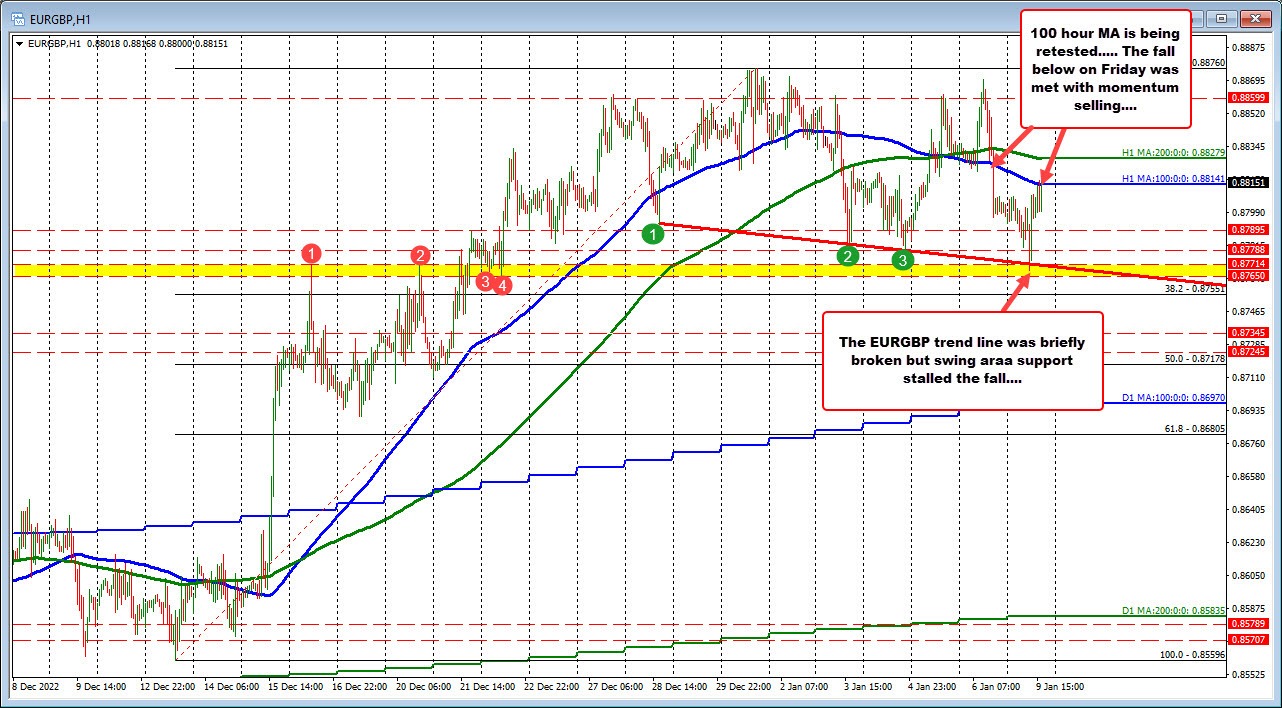Select the red "2" marker circle

[x=419, y=256]
